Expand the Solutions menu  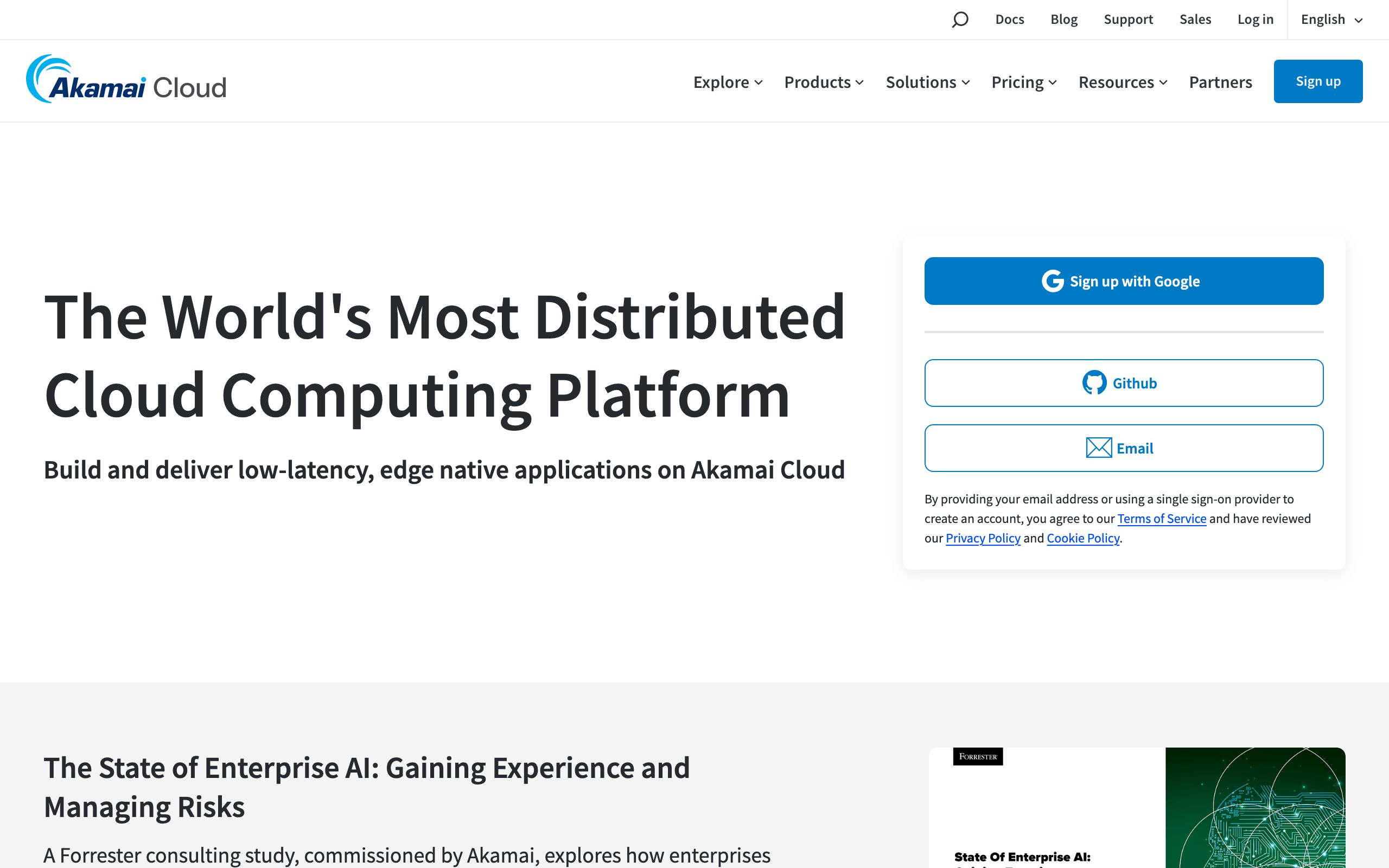[x=927, y=82]
